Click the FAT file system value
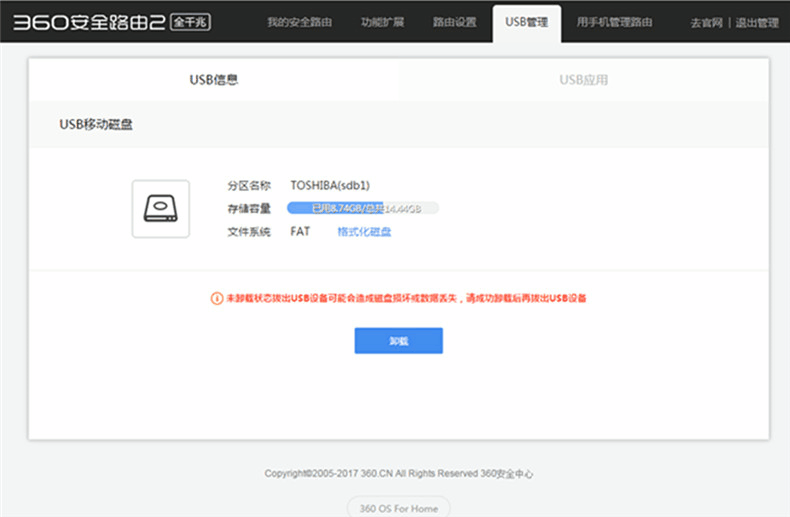The width and height of the screenshot is (790, 517). click(x=300, y=231)
